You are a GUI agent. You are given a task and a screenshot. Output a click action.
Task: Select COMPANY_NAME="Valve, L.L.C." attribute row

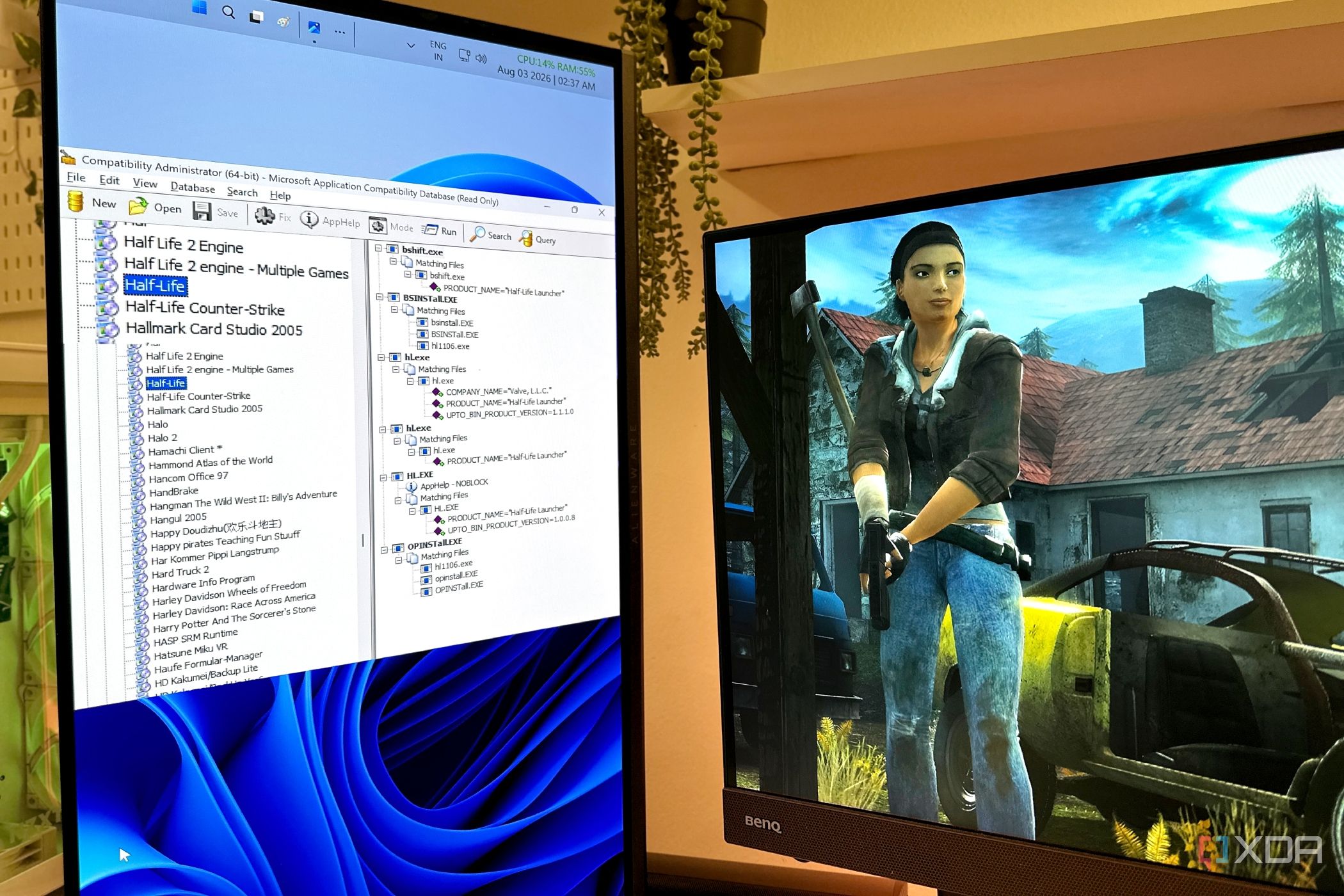coord(499,391)
